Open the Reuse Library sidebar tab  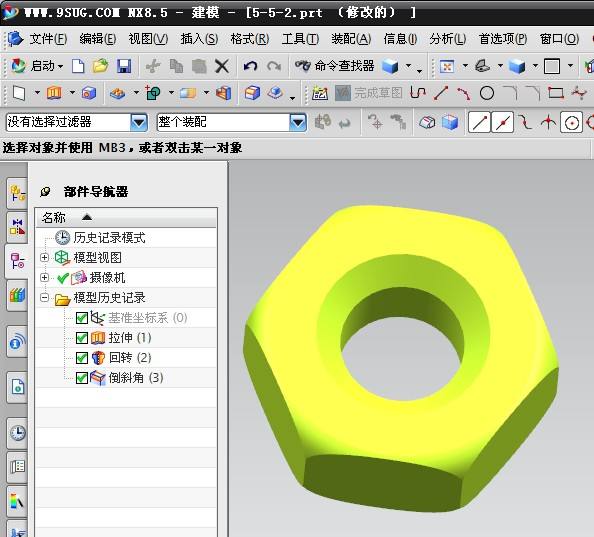pos(17,295)
